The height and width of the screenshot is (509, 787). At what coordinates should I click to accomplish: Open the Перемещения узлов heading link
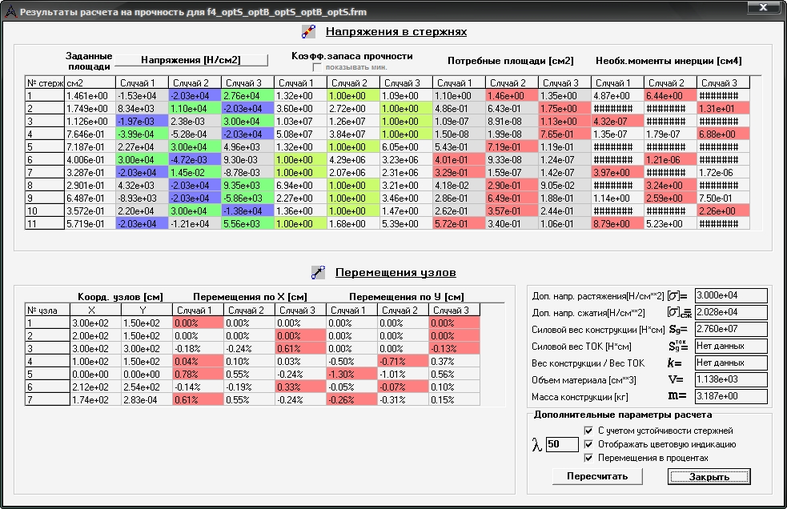[396, 273]
